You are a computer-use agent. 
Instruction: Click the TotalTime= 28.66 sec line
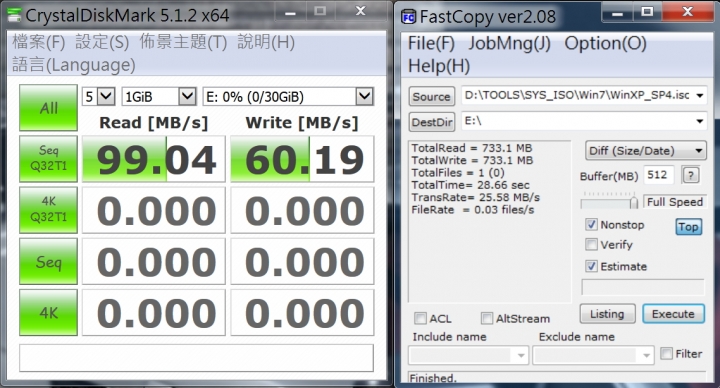coord(470,185)
